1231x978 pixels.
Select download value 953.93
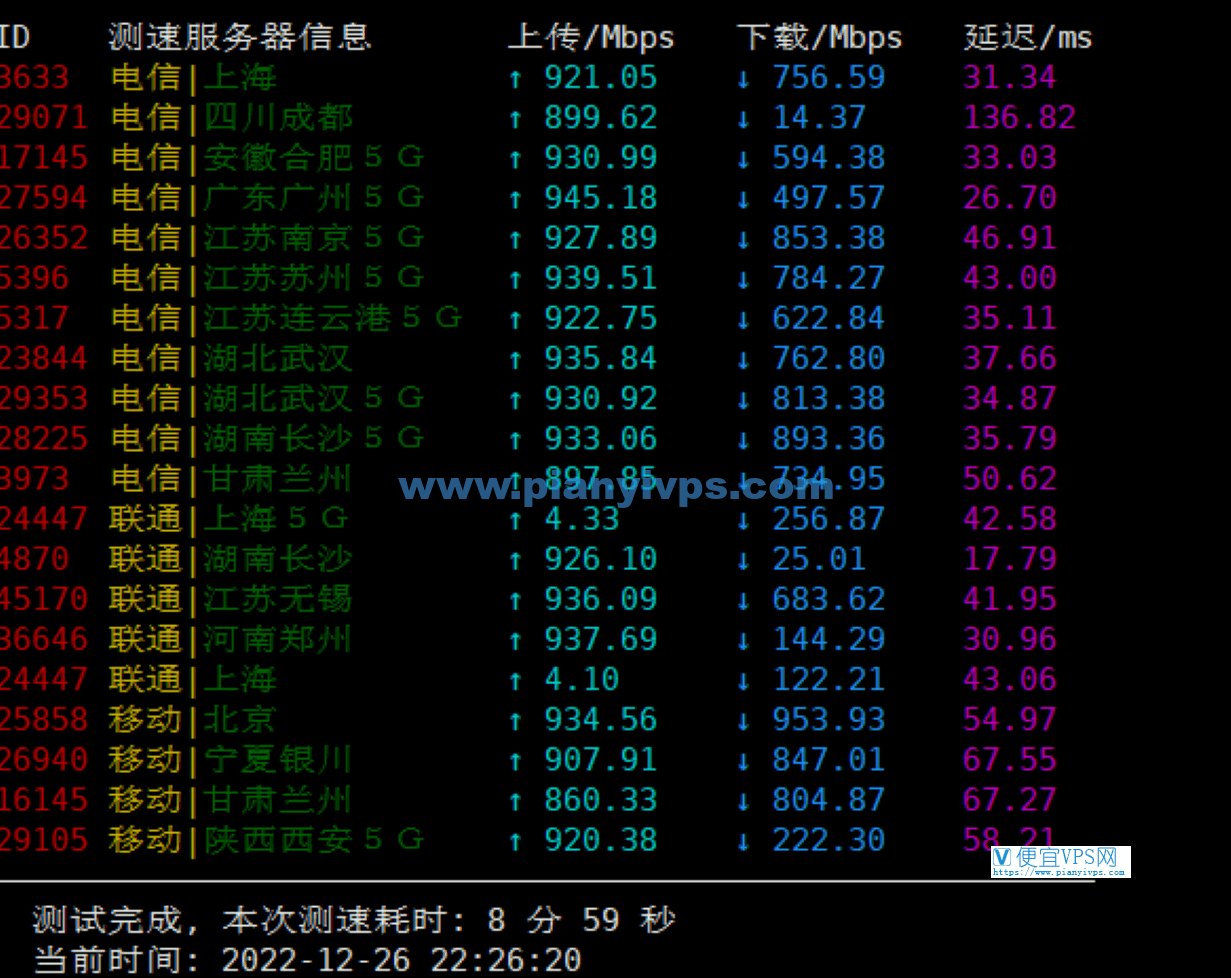(x=829, y=719)
